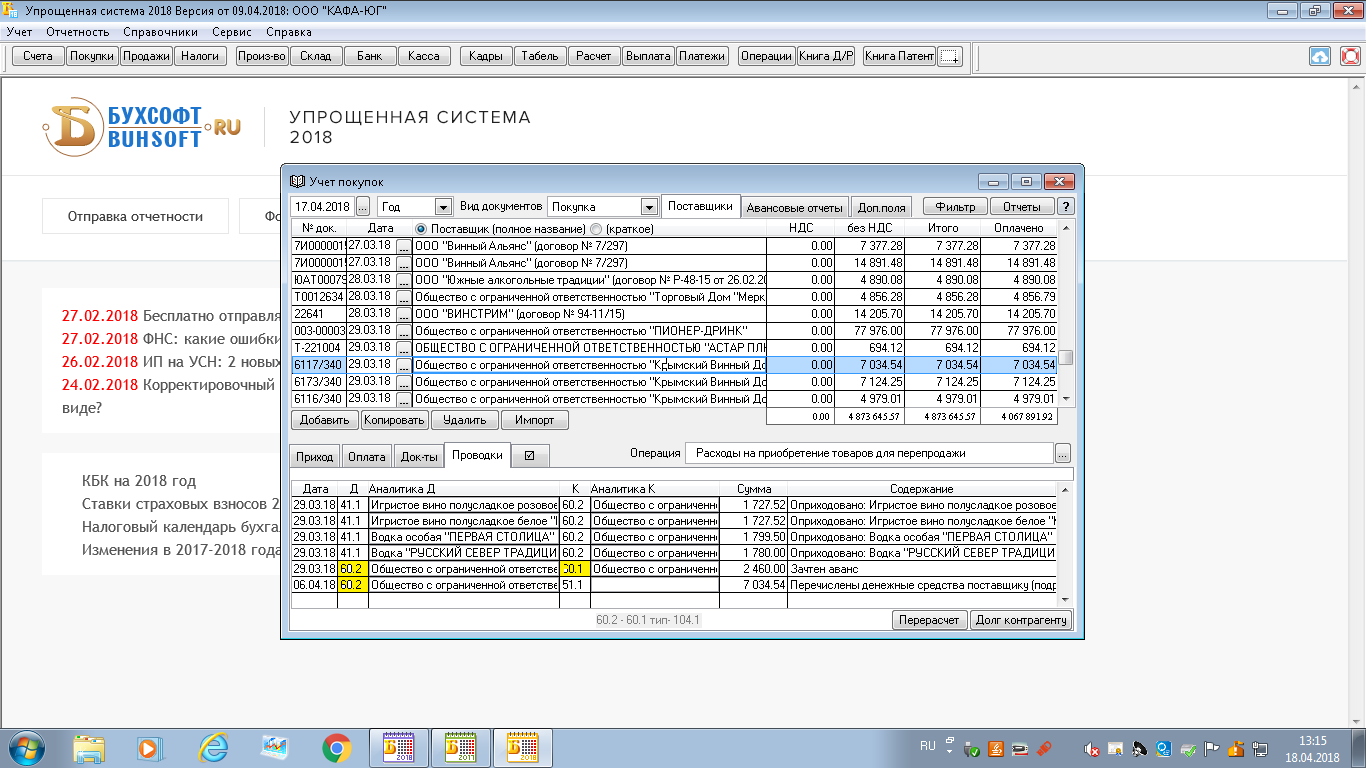Open Google Chrome from the taskbar

coord(336,747)
